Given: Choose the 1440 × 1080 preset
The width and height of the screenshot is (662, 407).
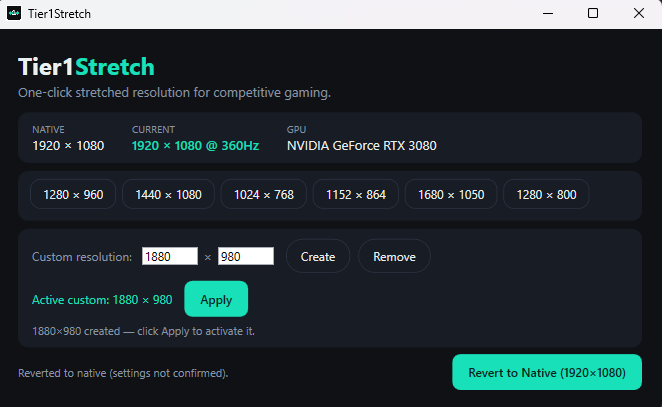Looking at the screenshot, I should pos(168,194).
